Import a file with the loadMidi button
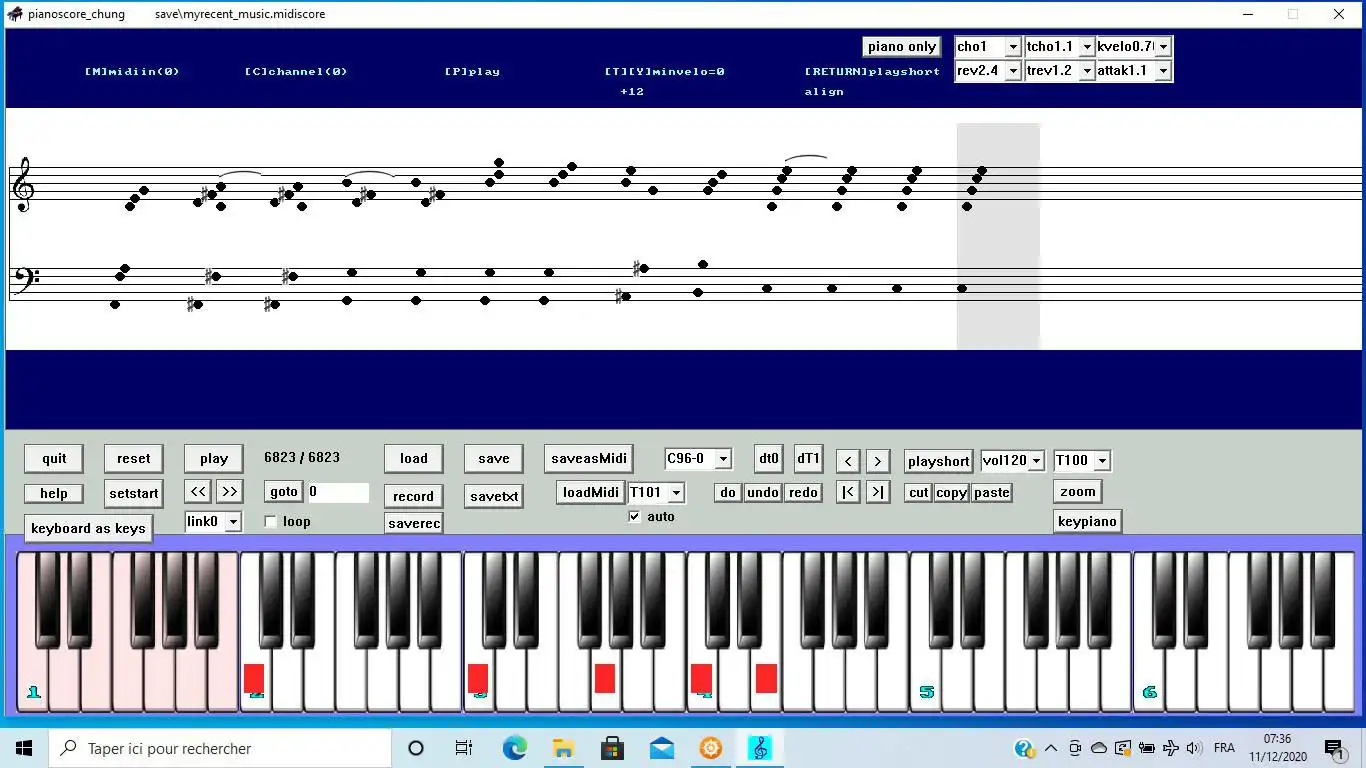This screenshot has width=1366, height=768. (x=591, y=492)
